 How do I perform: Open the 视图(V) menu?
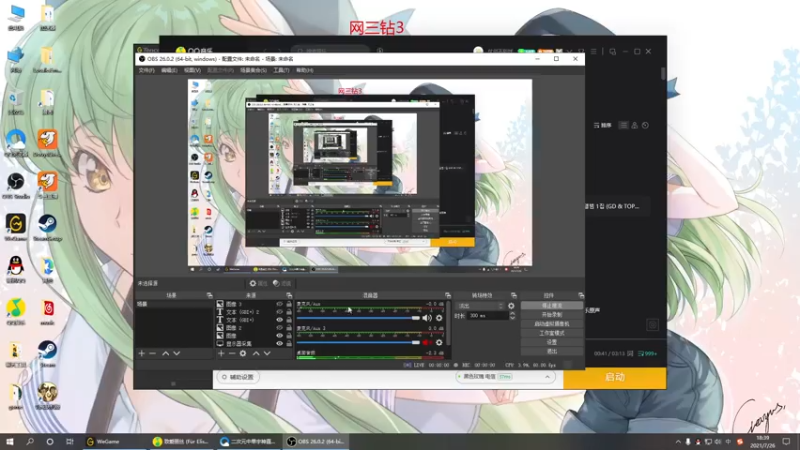pyautogui.click(x=192, y=70)
